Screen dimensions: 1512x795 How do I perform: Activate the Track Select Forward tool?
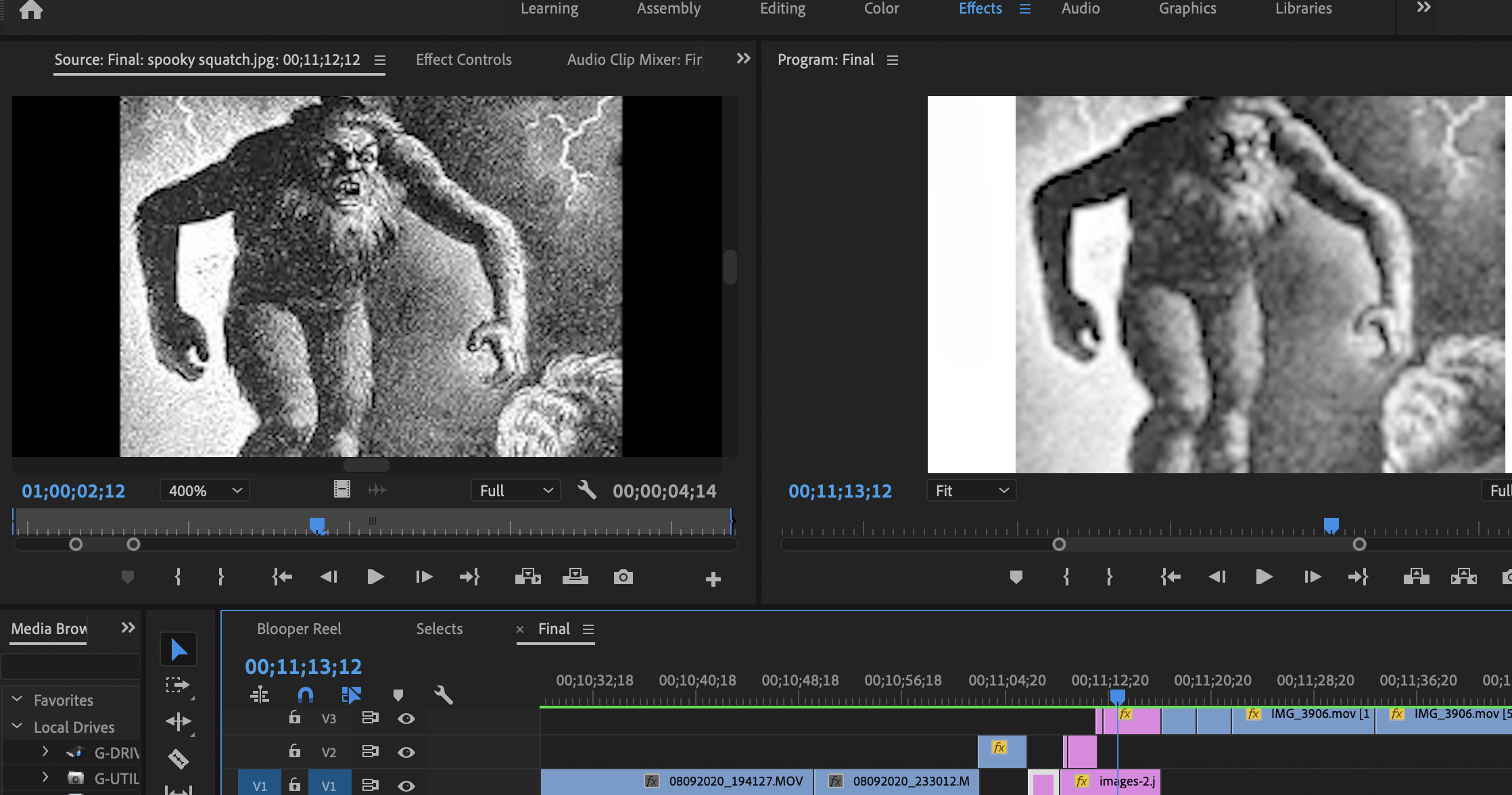[178, 685]
